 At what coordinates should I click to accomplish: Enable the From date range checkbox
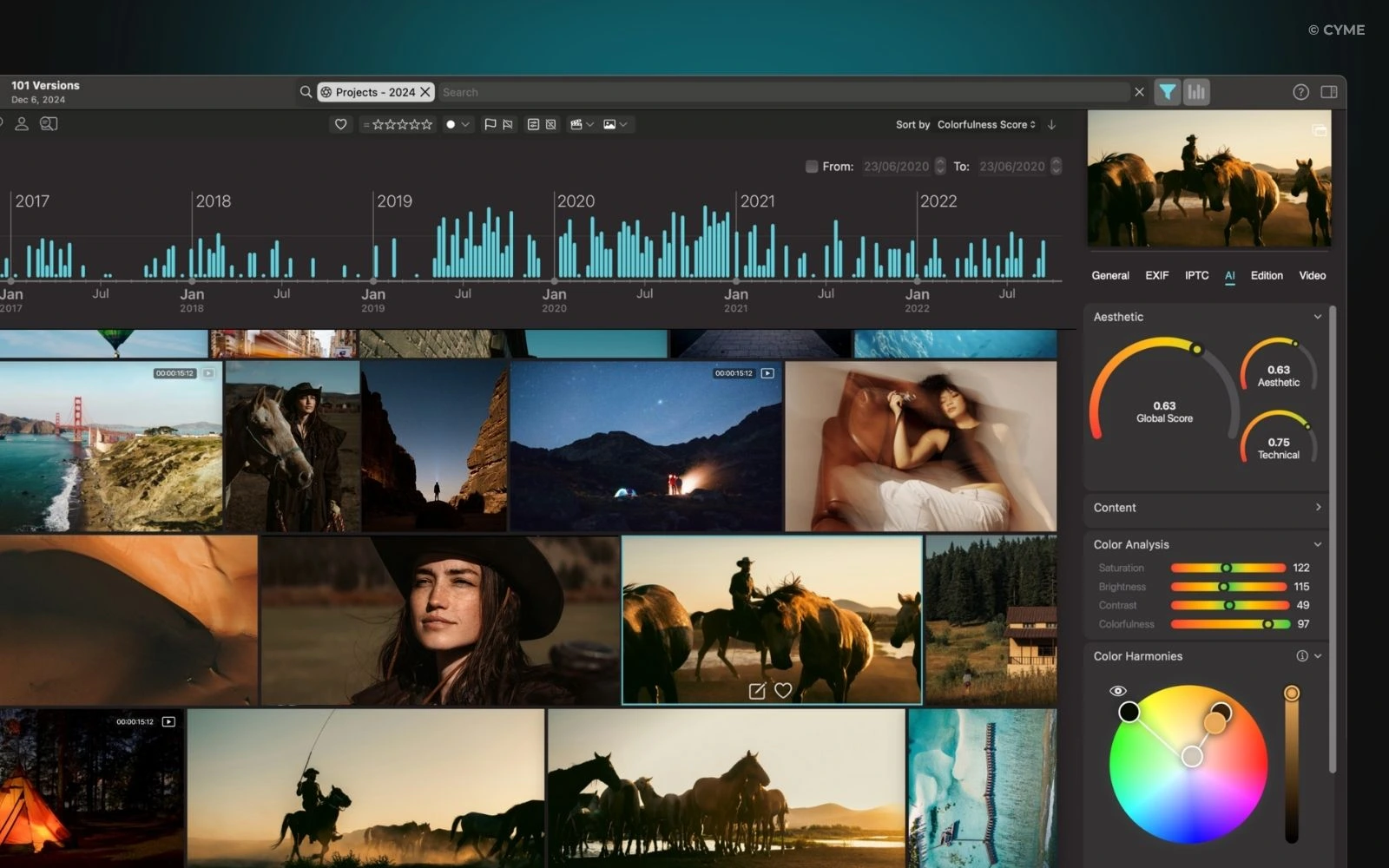pos(812,167)
